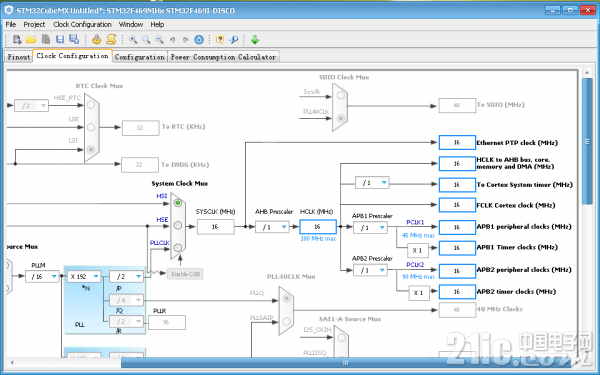600x375 pixels.
Task: Select PLLCLK in the System Clock Mux
Action: tap(178, 248)
